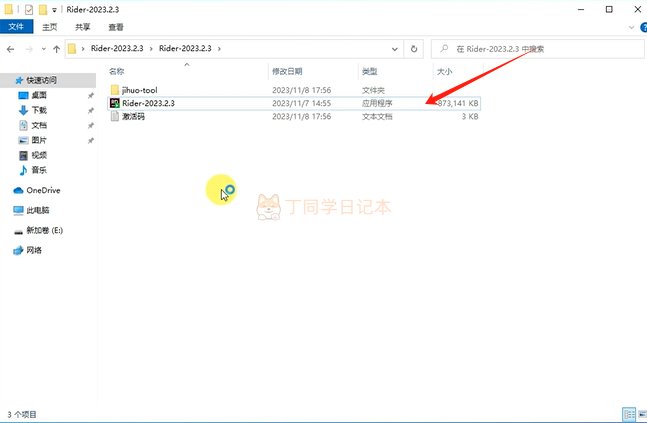647x423 pixels.
Task: Open the 文件 ribbon tab
Action: (16, 27)
